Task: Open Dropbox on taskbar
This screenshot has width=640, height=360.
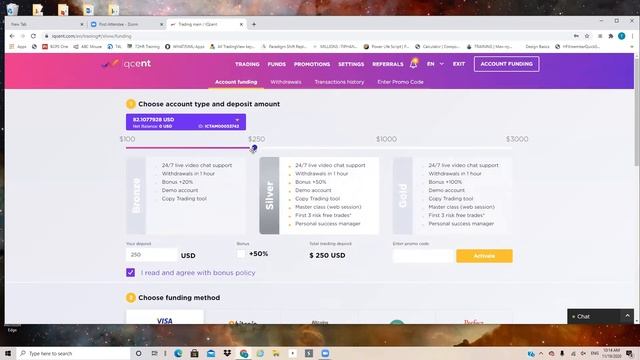Action: pos(227,353)
